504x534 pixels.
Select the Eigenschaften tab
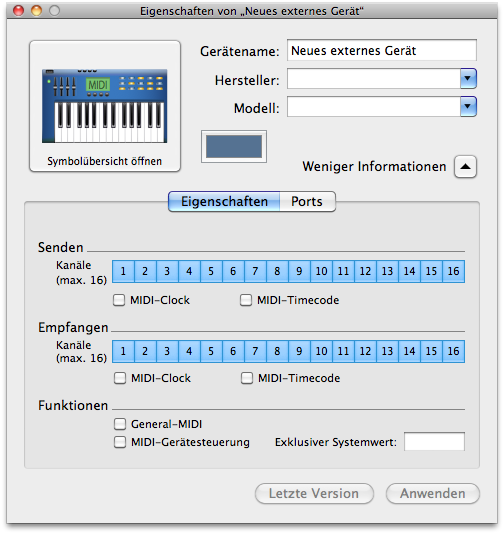click(224, 202)
